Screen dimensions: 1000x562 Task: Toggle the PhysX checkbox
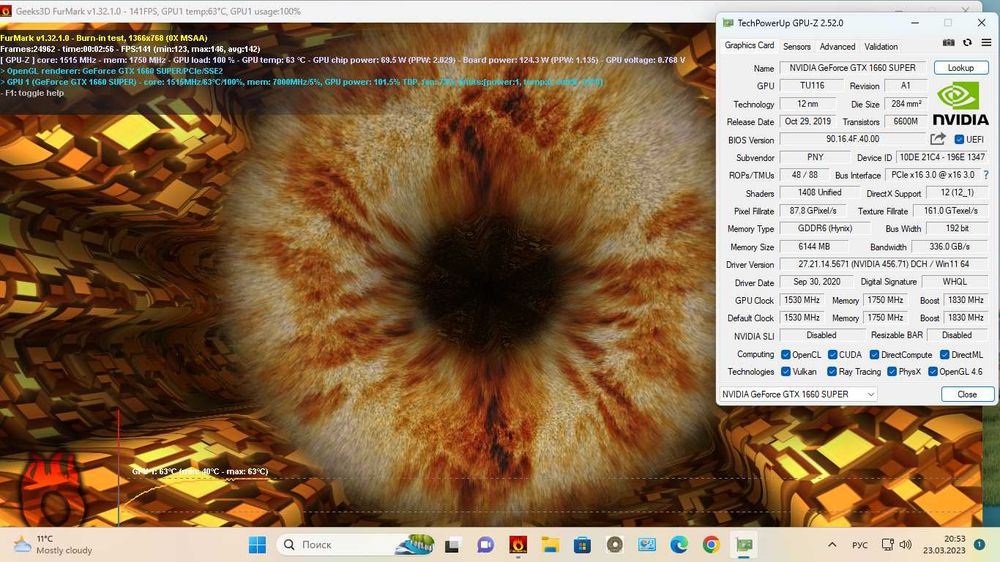coord(892,371)
